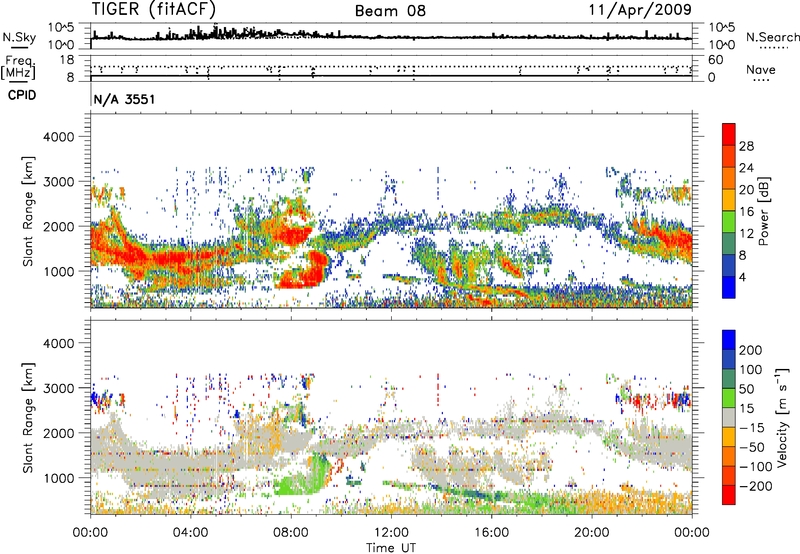
Task: Pick the red top segment of Power colorbar
Action: coord(729,135)
